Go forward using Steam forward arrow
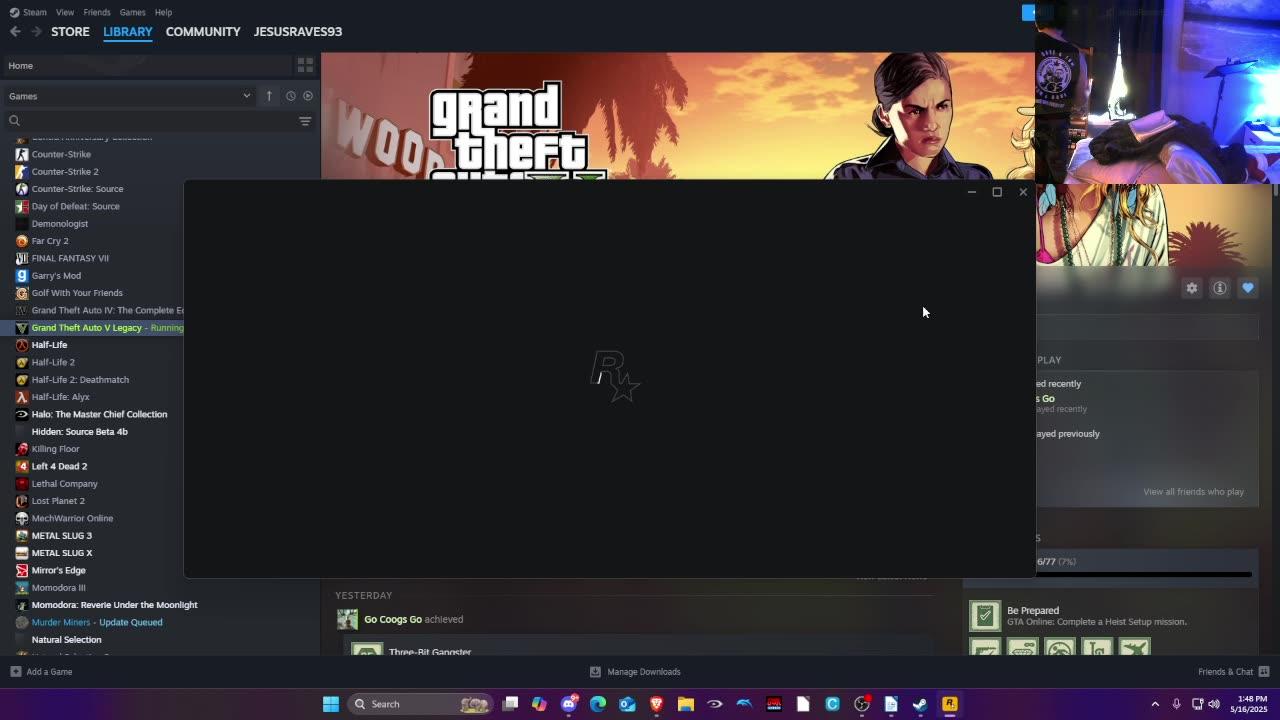Image resolution: width=1280 pixels, height=720 pixels. point(36,32)
